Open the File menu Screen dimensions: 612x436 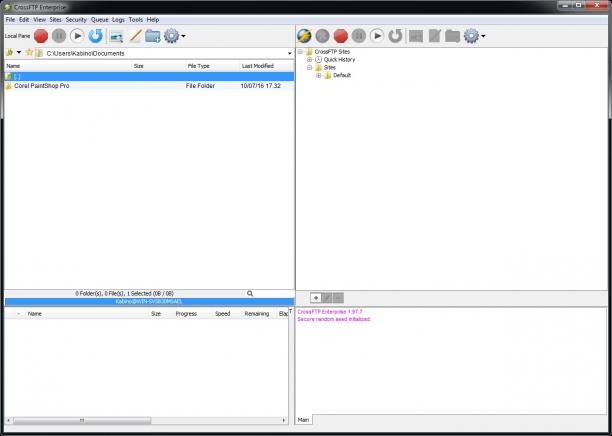click(10, 20)
